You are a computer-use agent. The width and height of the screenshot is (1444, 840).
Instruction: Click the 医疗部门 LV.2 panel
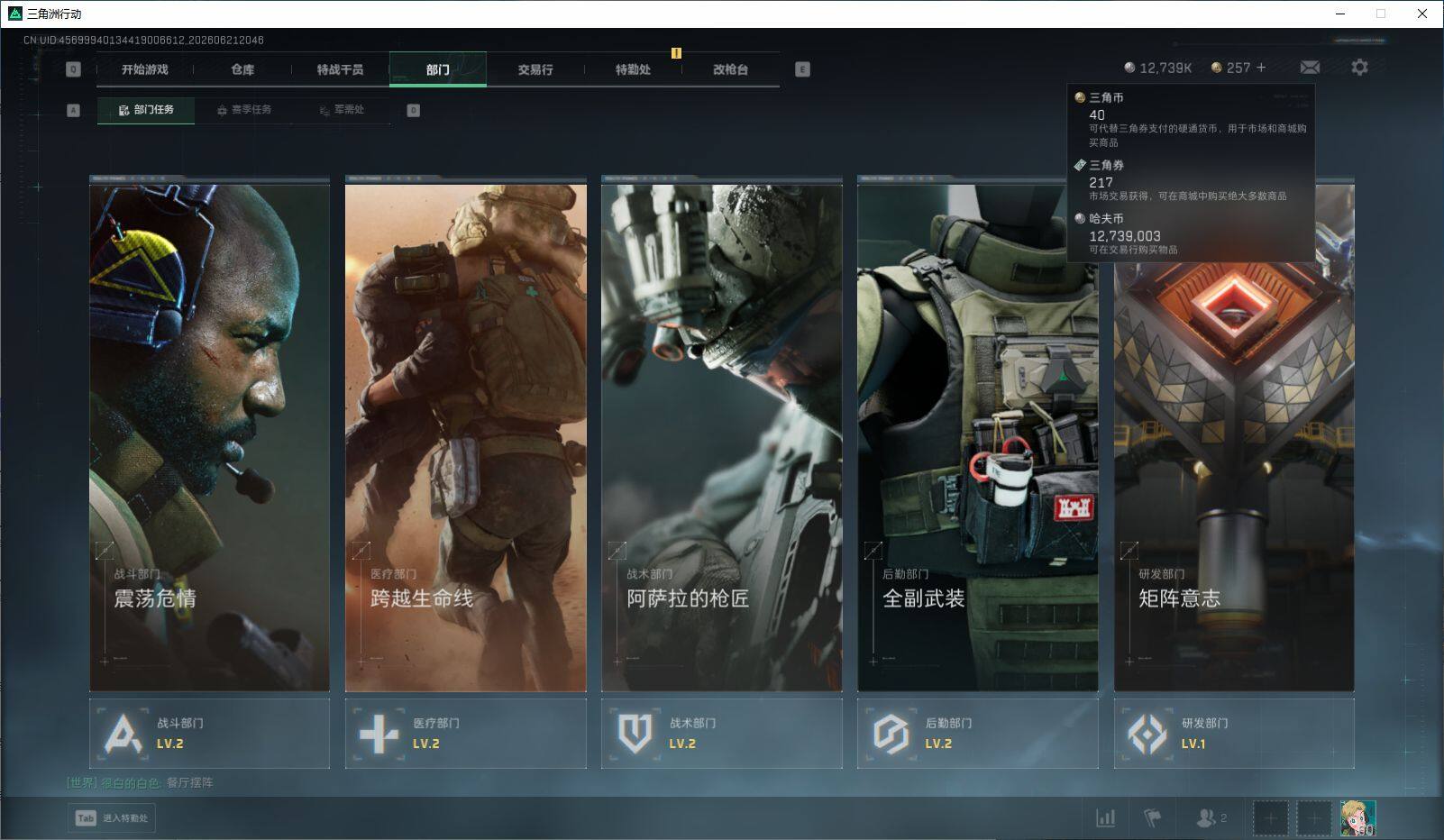[466, 734]
